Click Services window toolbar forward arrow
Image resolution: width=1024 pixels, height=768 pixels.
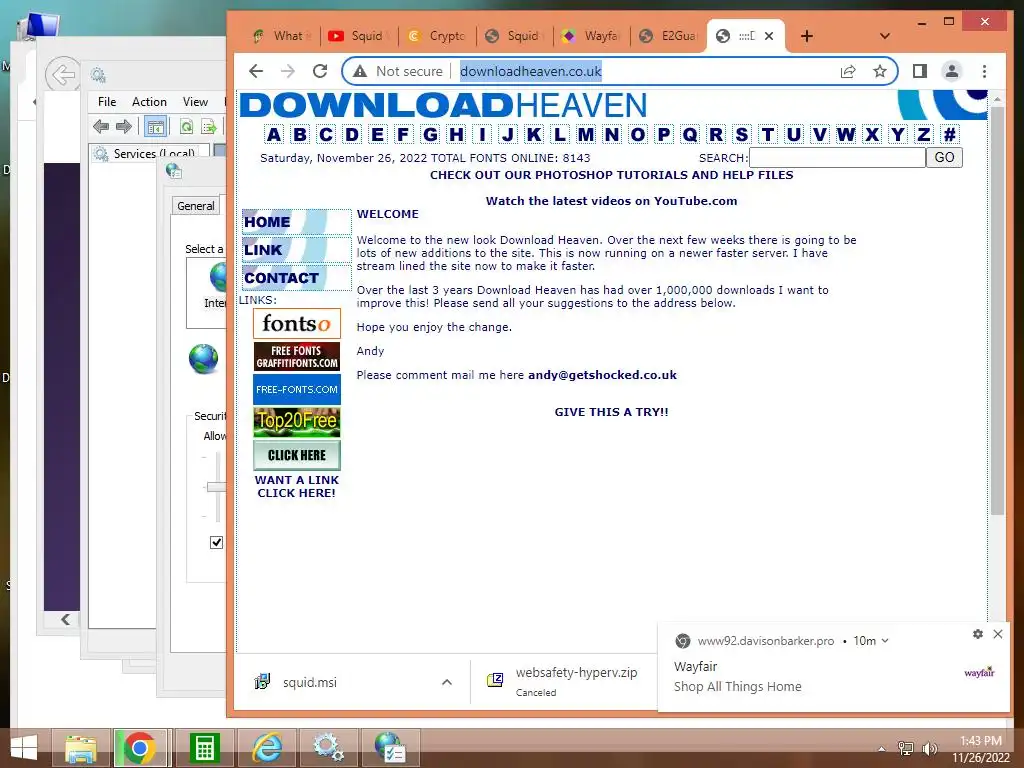pyautogui.click(x=124, y=127)
